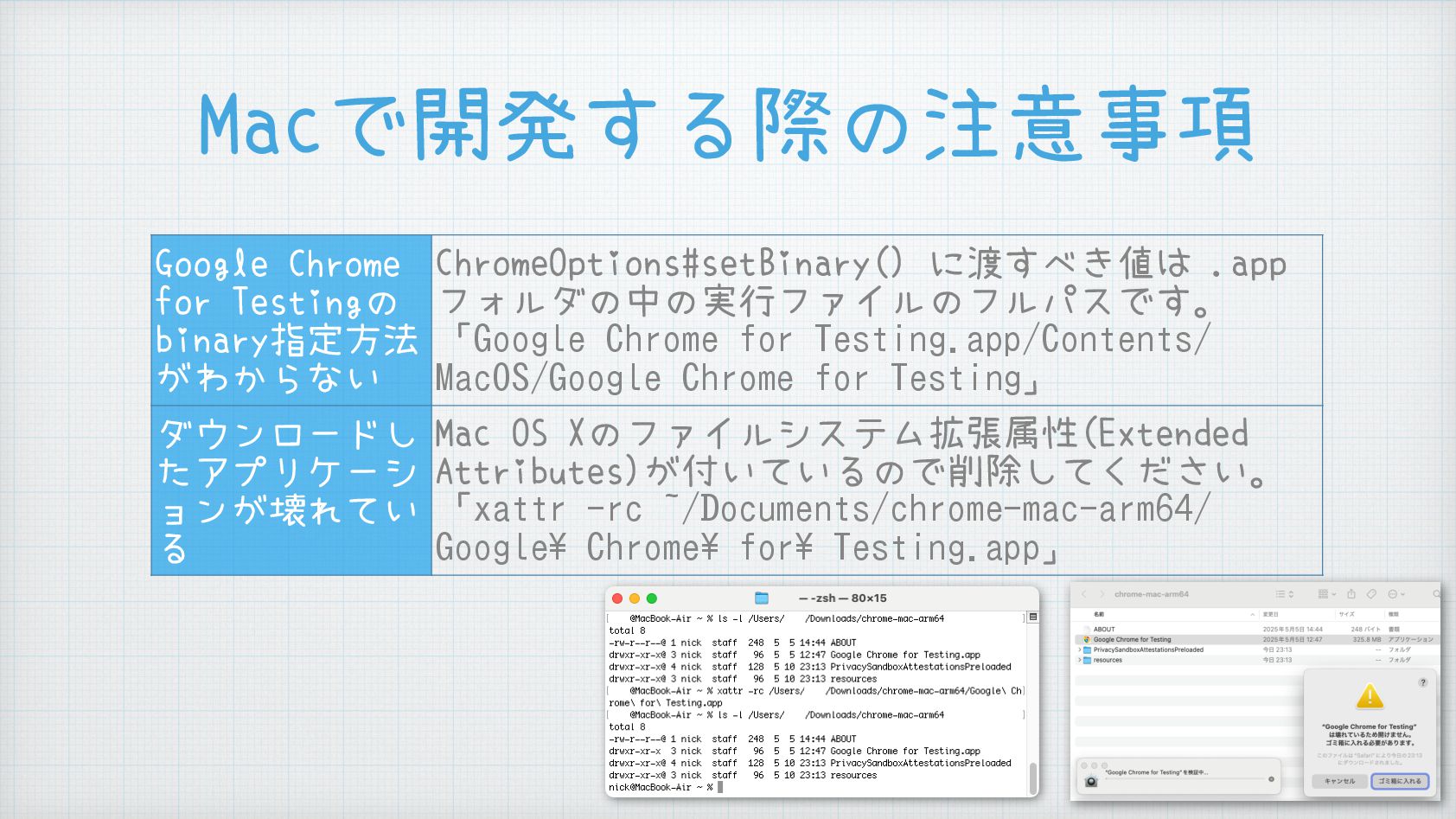Click the Finder tag icon

click(x=1371, y=594)
